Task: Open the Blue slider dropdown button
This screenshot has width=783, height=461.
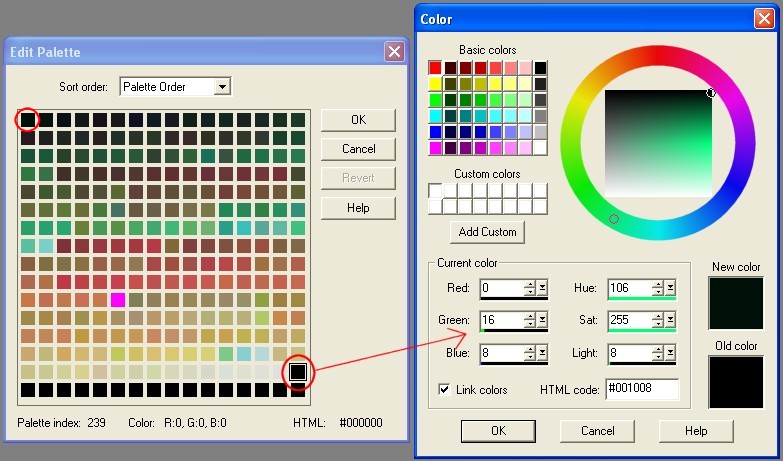Action: coord(542,353)
